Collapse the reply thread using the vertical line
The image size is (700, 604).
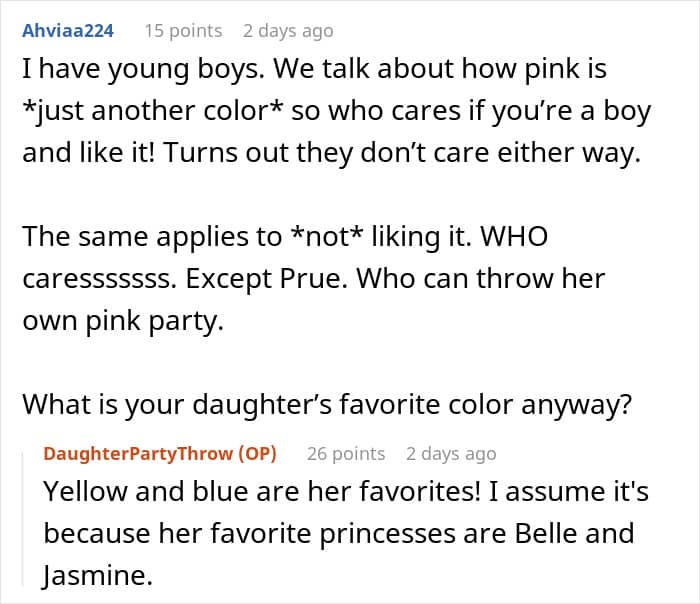(23, 518)
